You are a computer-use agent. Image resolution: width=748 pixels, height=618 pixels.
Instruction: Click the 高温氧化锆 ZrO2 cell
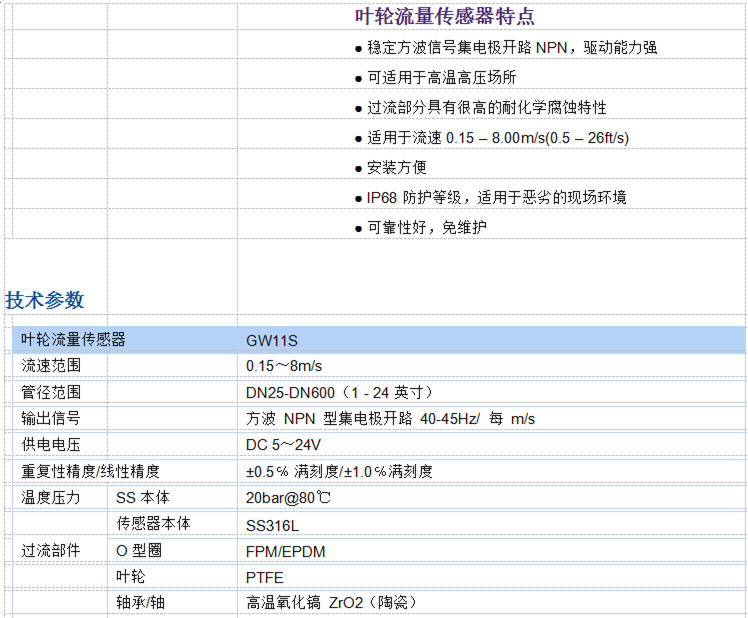[331, 603]
